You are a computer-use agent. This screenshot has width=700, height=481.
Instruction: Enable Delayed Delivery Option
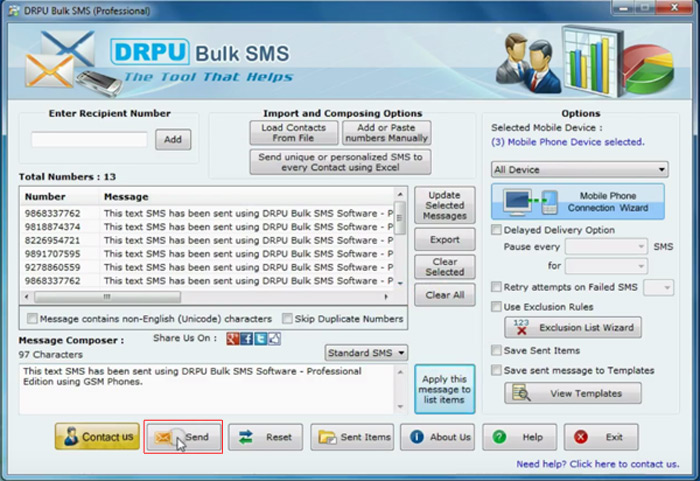click(496, 230)
